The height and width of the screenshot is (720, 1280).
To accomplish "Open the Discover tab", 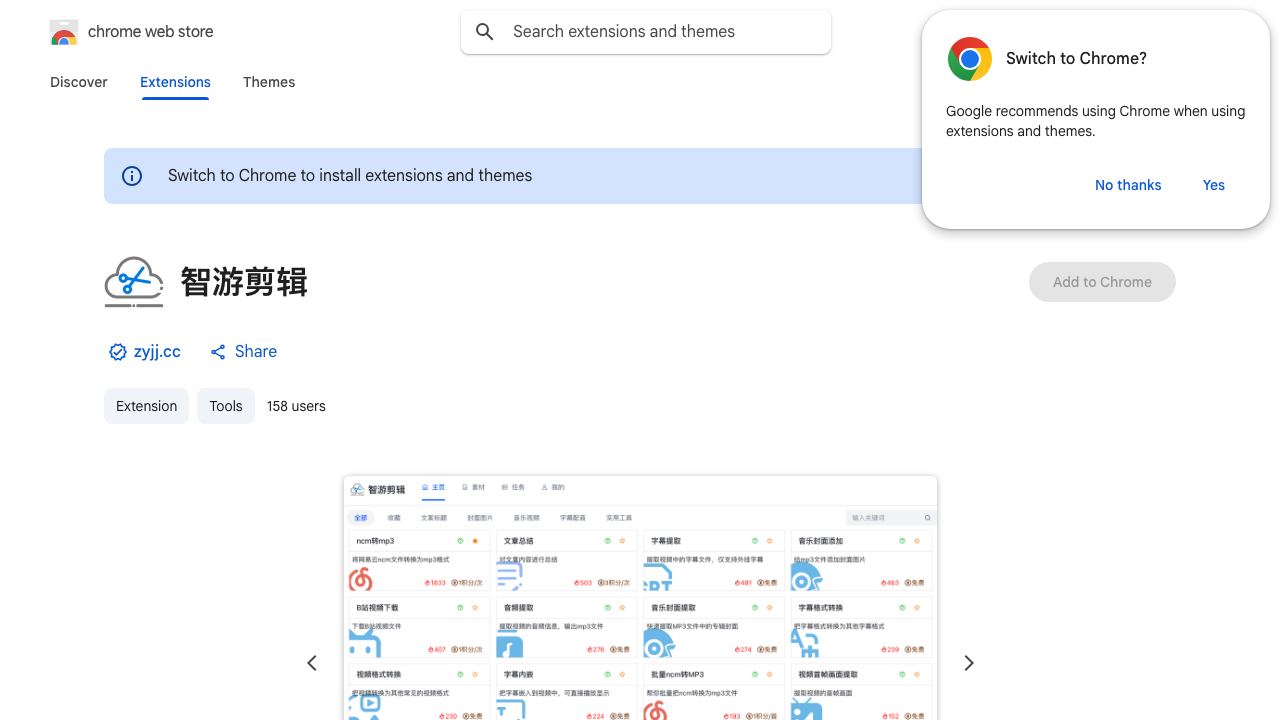I will [x=79, y=82].
